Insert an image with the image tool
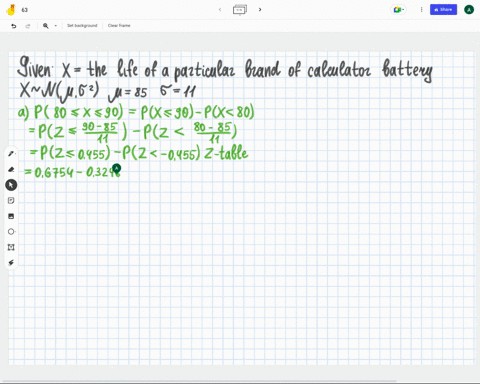480x384 pixels. coord(11,216)
